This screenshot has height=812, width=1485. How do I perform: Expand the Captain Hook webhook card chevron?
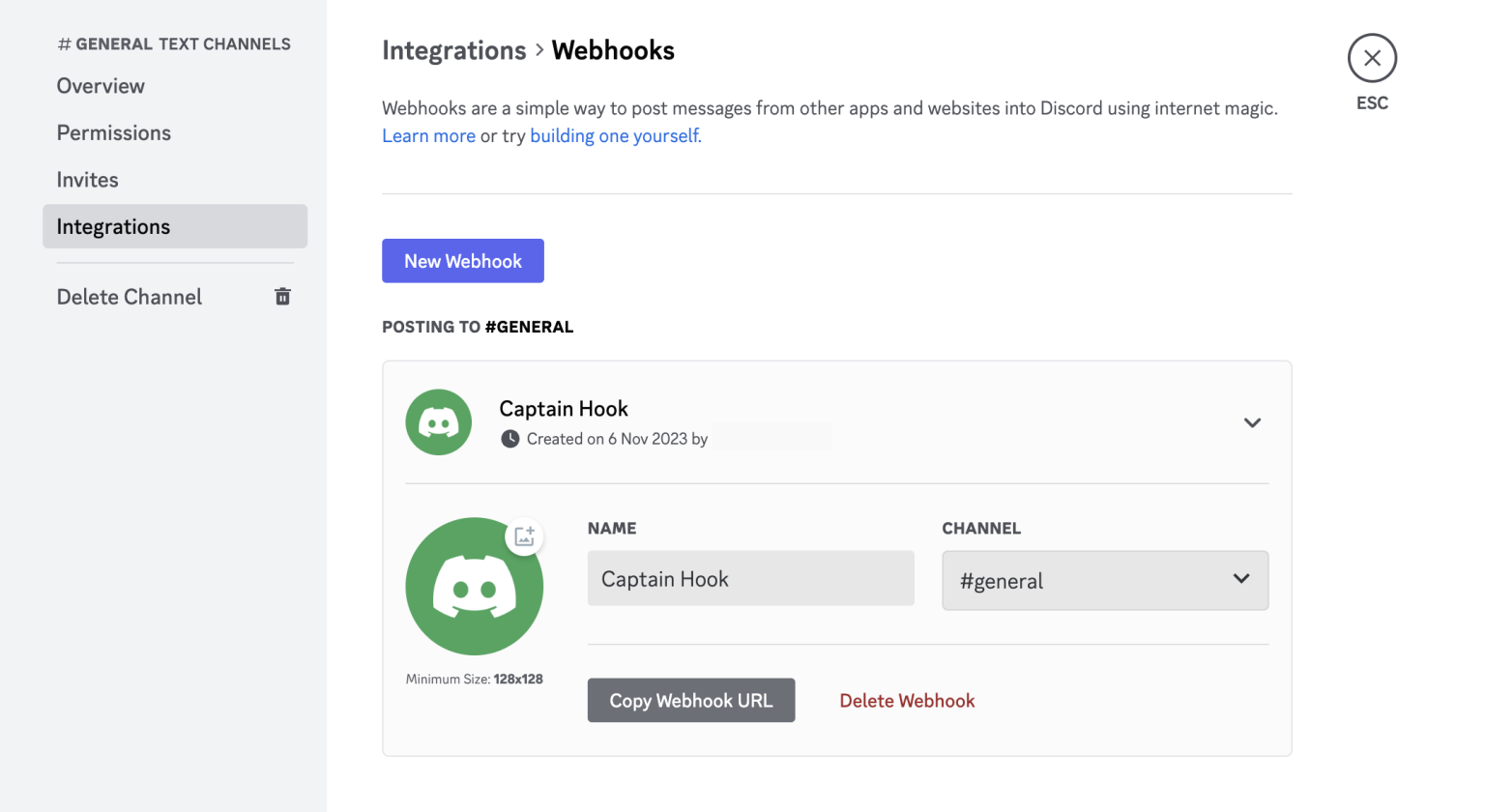point(1252,422)
